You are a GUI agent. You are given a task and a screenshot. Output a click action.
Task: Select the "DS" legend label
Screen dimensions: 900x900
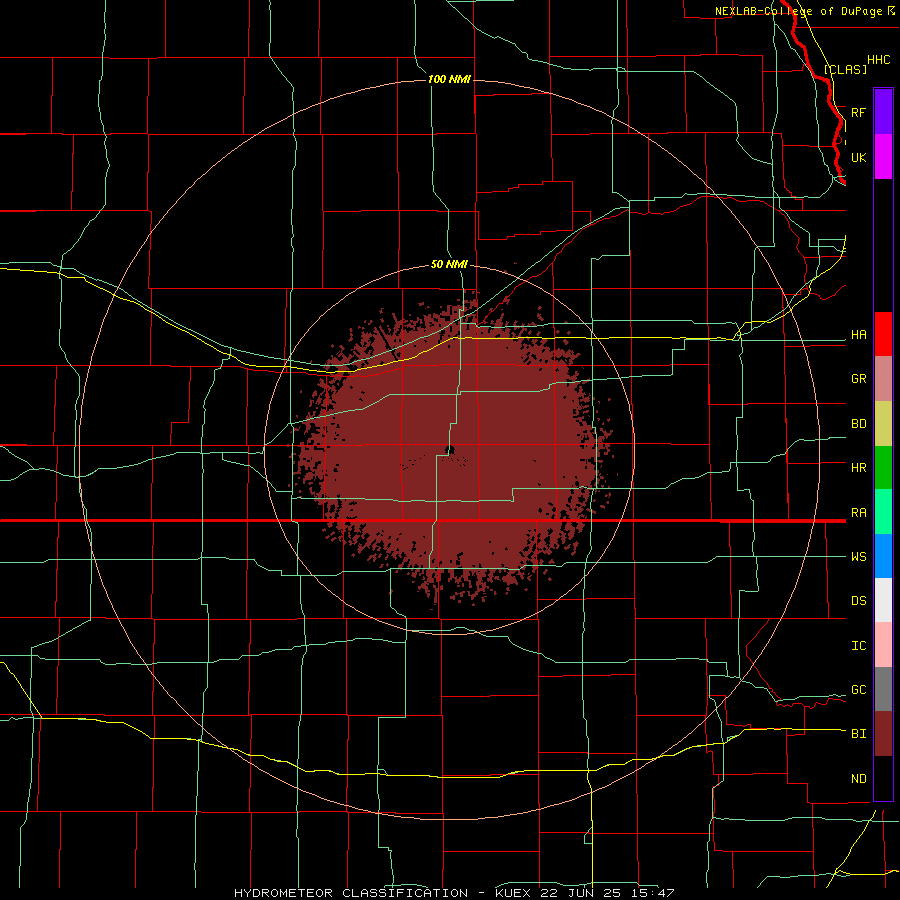click(858, 600)
